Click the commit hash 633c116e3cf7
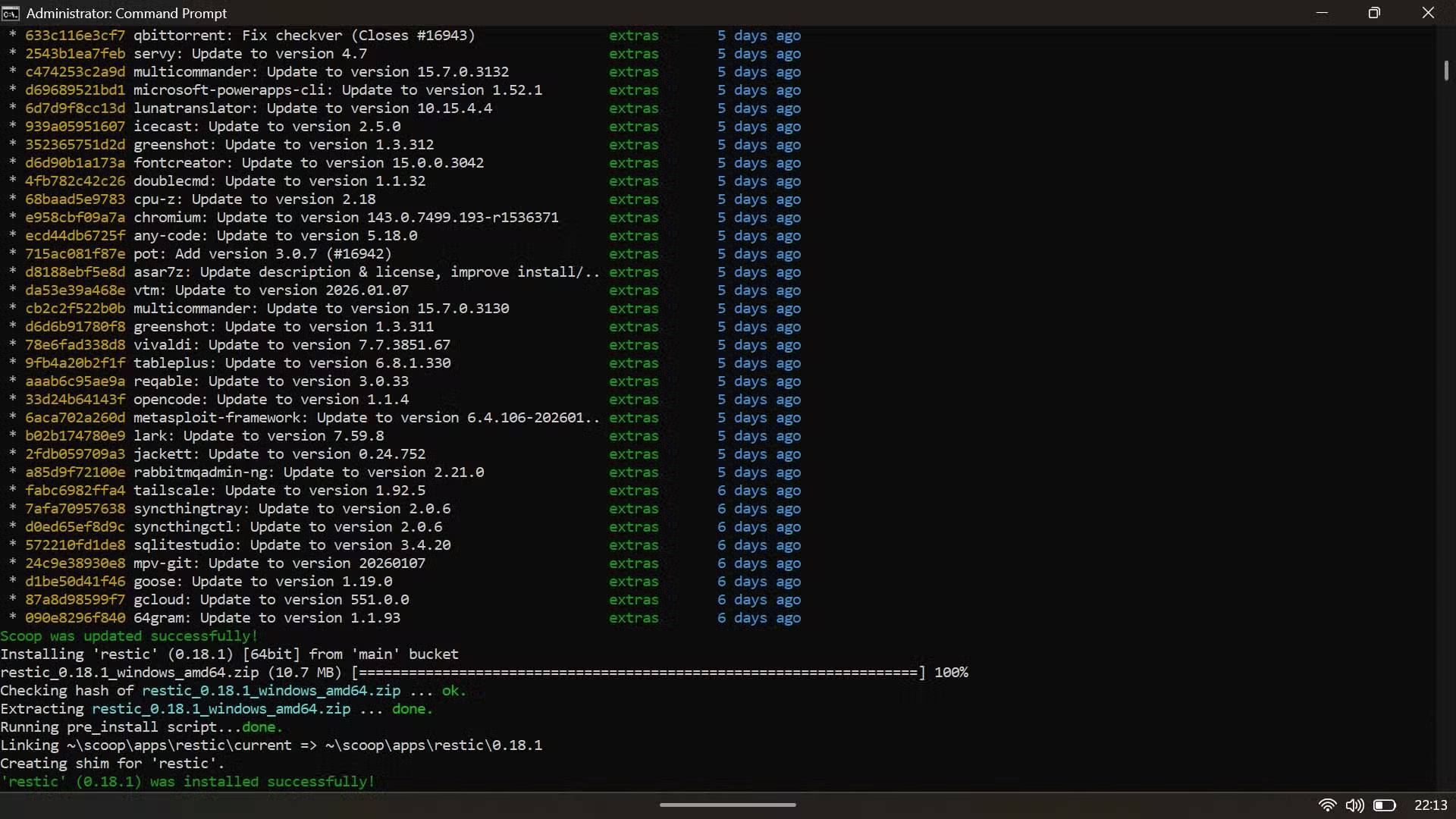1456x819 pixels. [75, 35]
